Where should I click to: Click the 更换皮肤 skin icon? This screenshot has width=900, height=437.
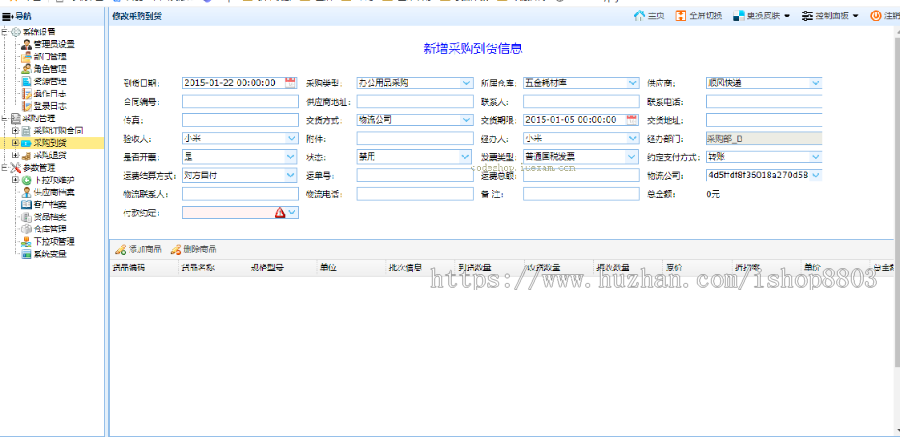[x=739, y=16]
